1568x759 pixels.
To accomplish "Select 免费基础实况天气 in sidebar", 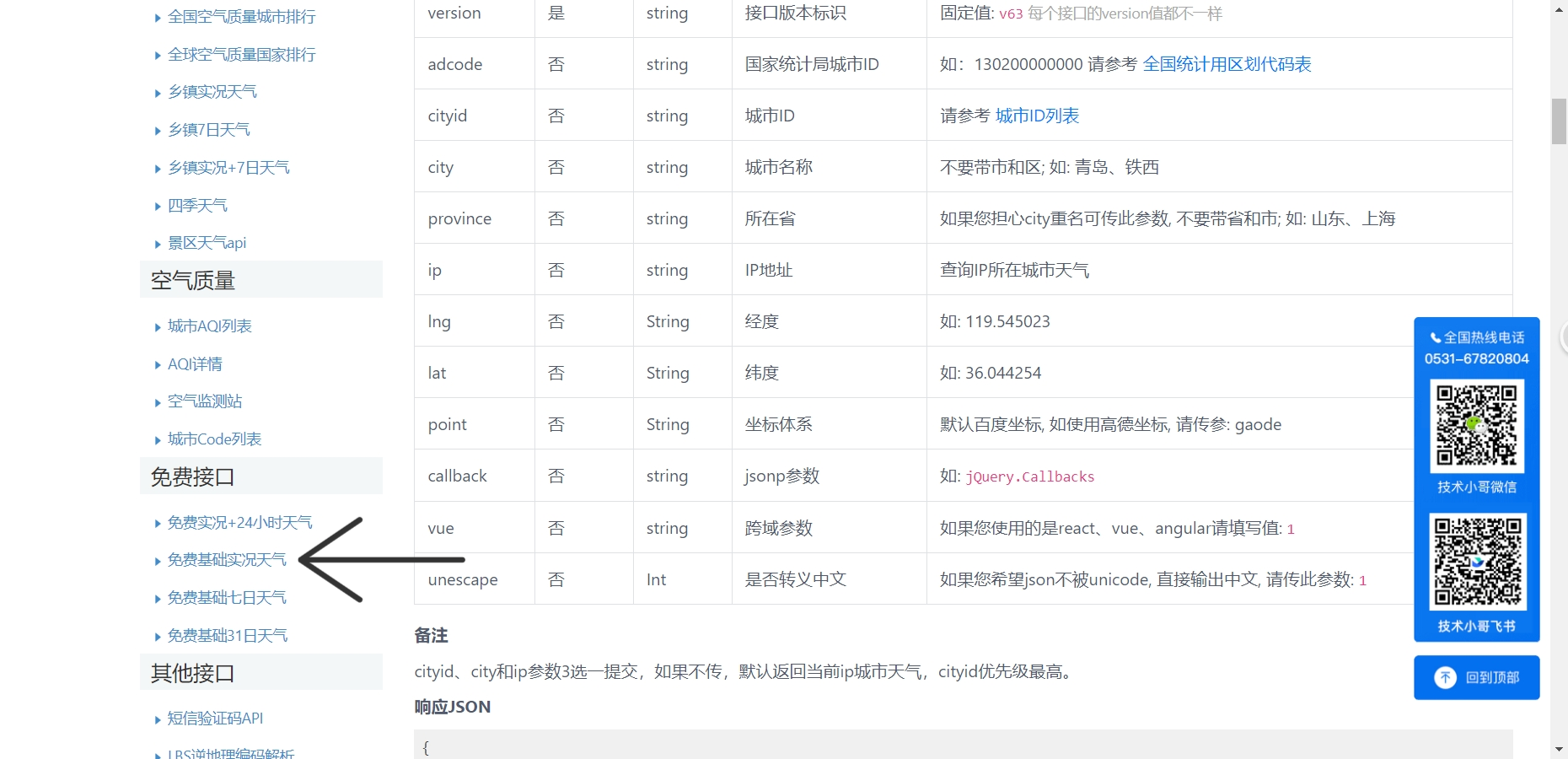I will (227, 560).
